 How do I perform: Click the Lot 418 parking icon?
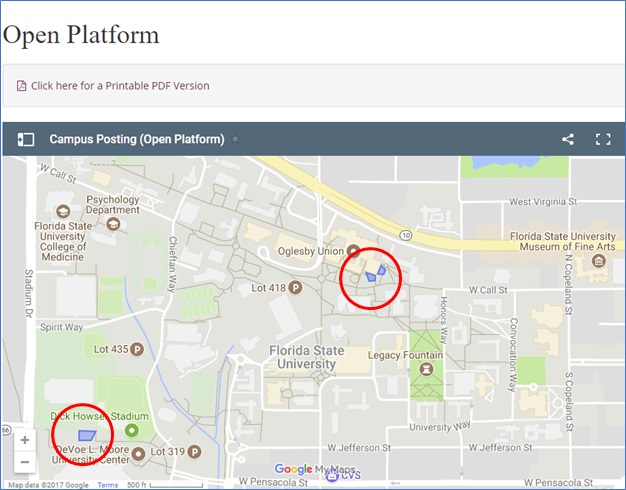pos(296,288)
